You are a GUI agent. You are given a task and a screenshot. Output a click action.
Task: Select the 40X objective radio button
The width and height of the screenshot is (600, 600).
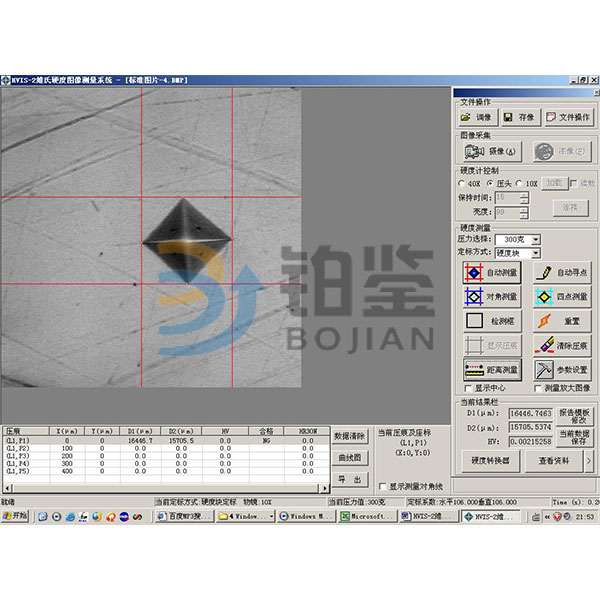tap(462, 183)
